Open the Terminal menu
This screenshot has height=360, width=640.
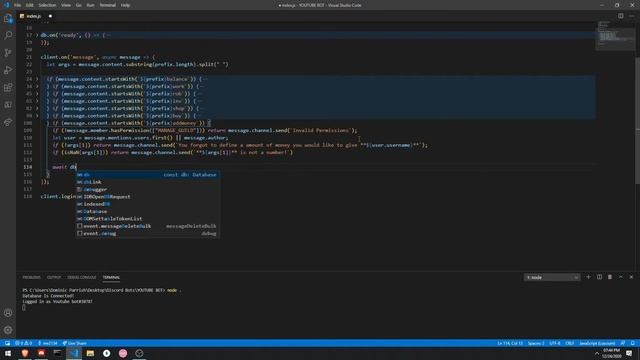pos(108,5)
